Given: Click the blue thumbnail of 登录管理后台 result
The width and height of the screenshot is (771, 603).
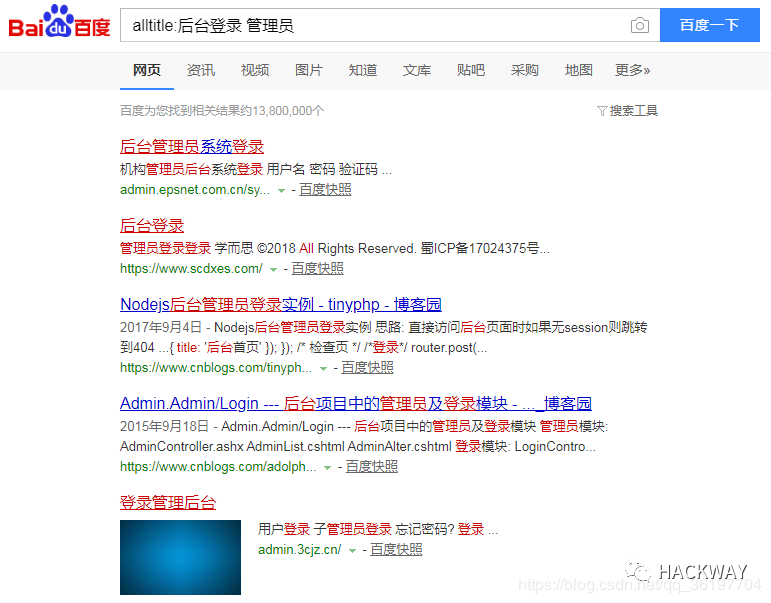Looking at the screenshot, I should tap(180, 557).
